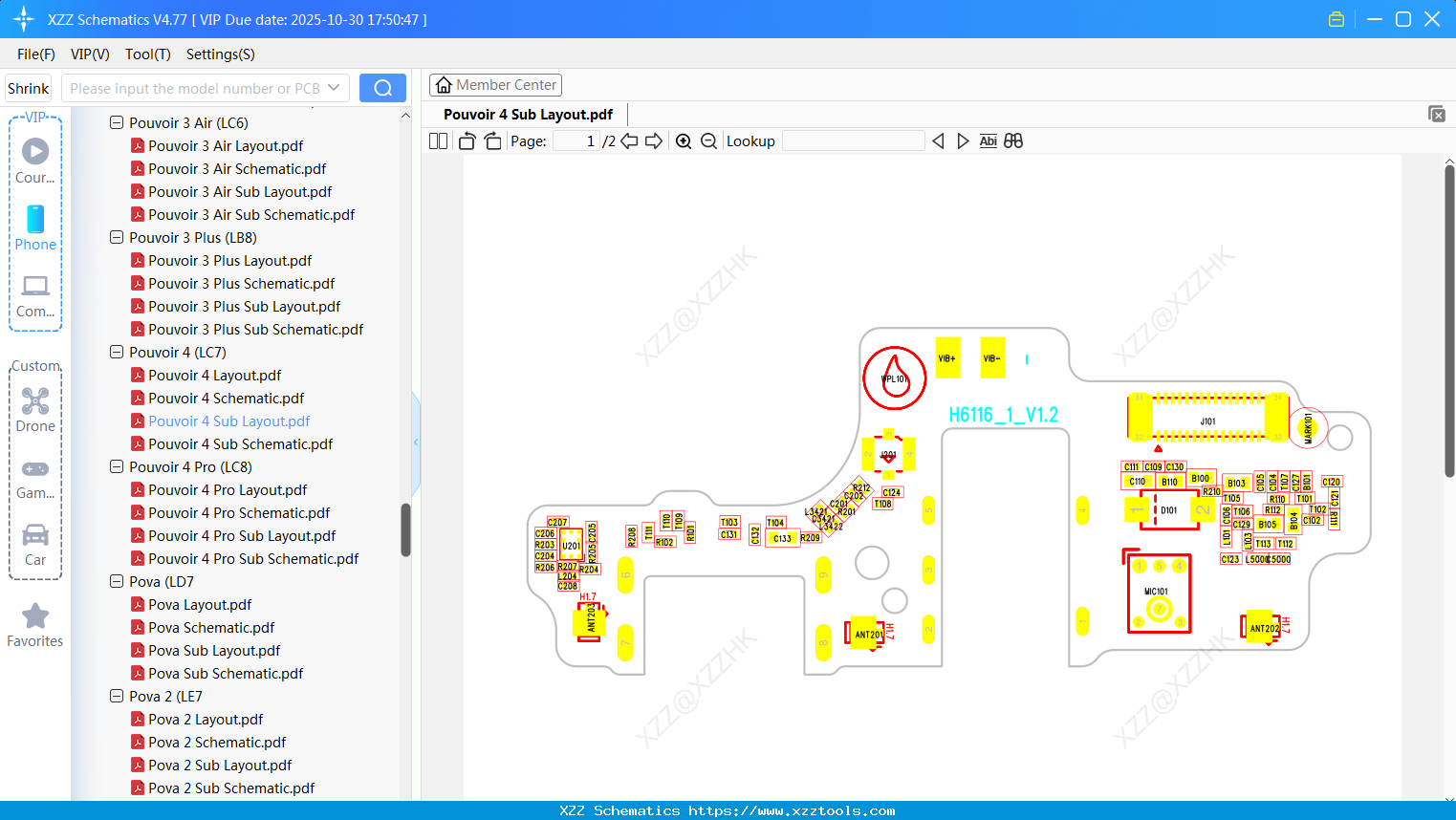Viewport: 1456px width, 820px height.
Task: Open the Tool(T) menu
Action: point(147,54)
